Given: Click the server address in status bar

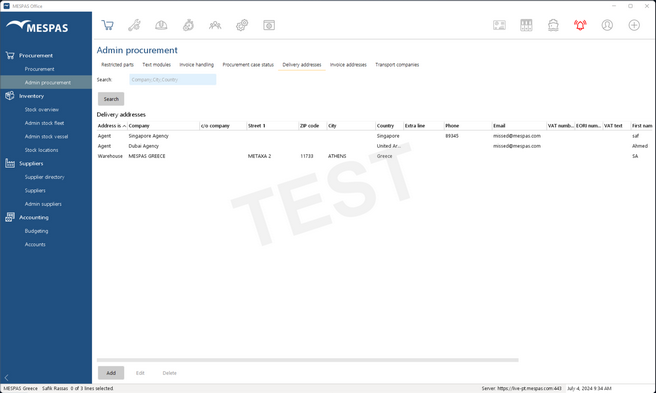Looking at the screenshot, I should [521, 388].
